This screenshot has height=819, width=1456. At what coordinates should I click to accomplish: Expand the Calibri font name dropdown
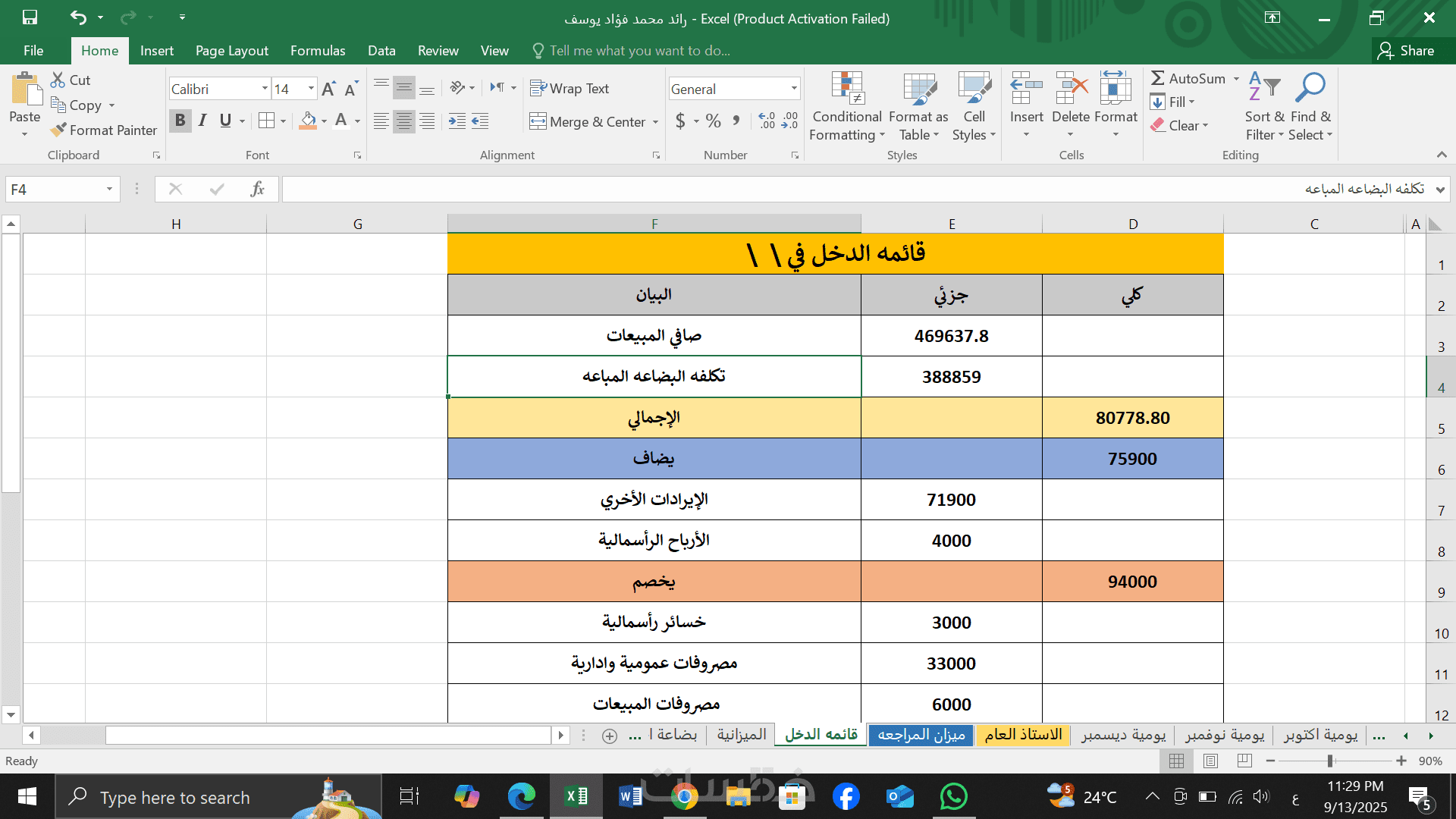[265, 89]
